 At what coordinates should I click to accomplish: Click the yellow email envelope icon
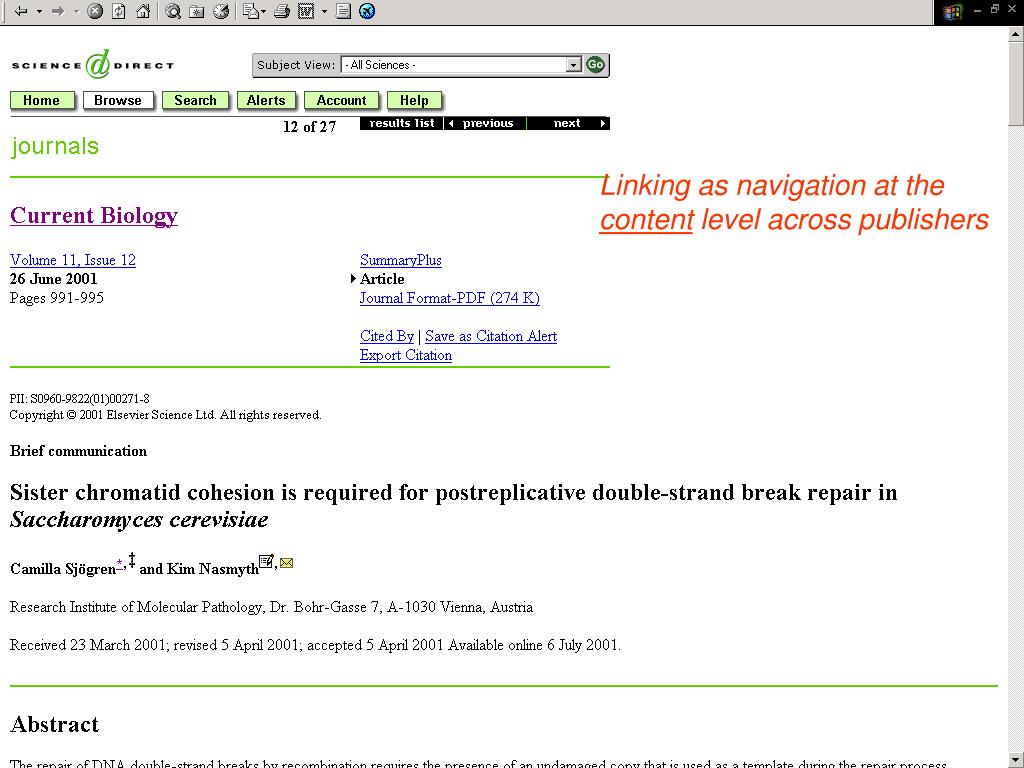(x=286, y=563)
